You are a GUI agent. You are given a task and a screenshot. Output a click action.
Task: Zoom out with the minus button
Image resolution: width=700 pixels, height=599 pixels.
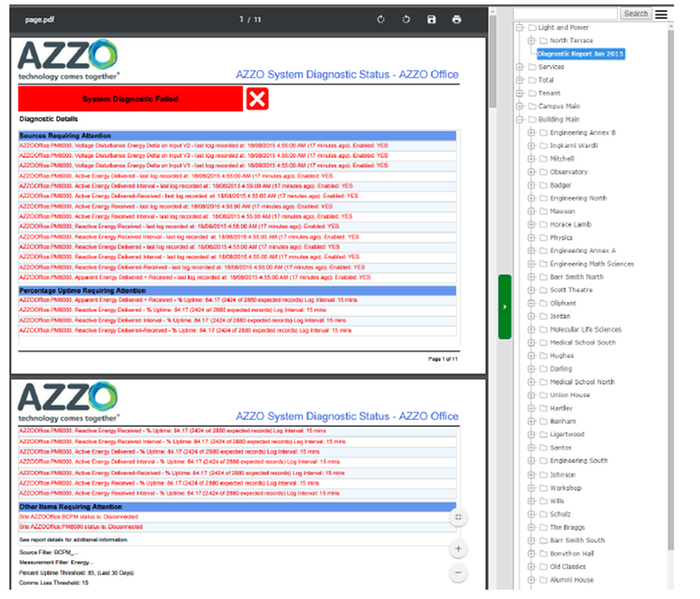coord(458,573)
